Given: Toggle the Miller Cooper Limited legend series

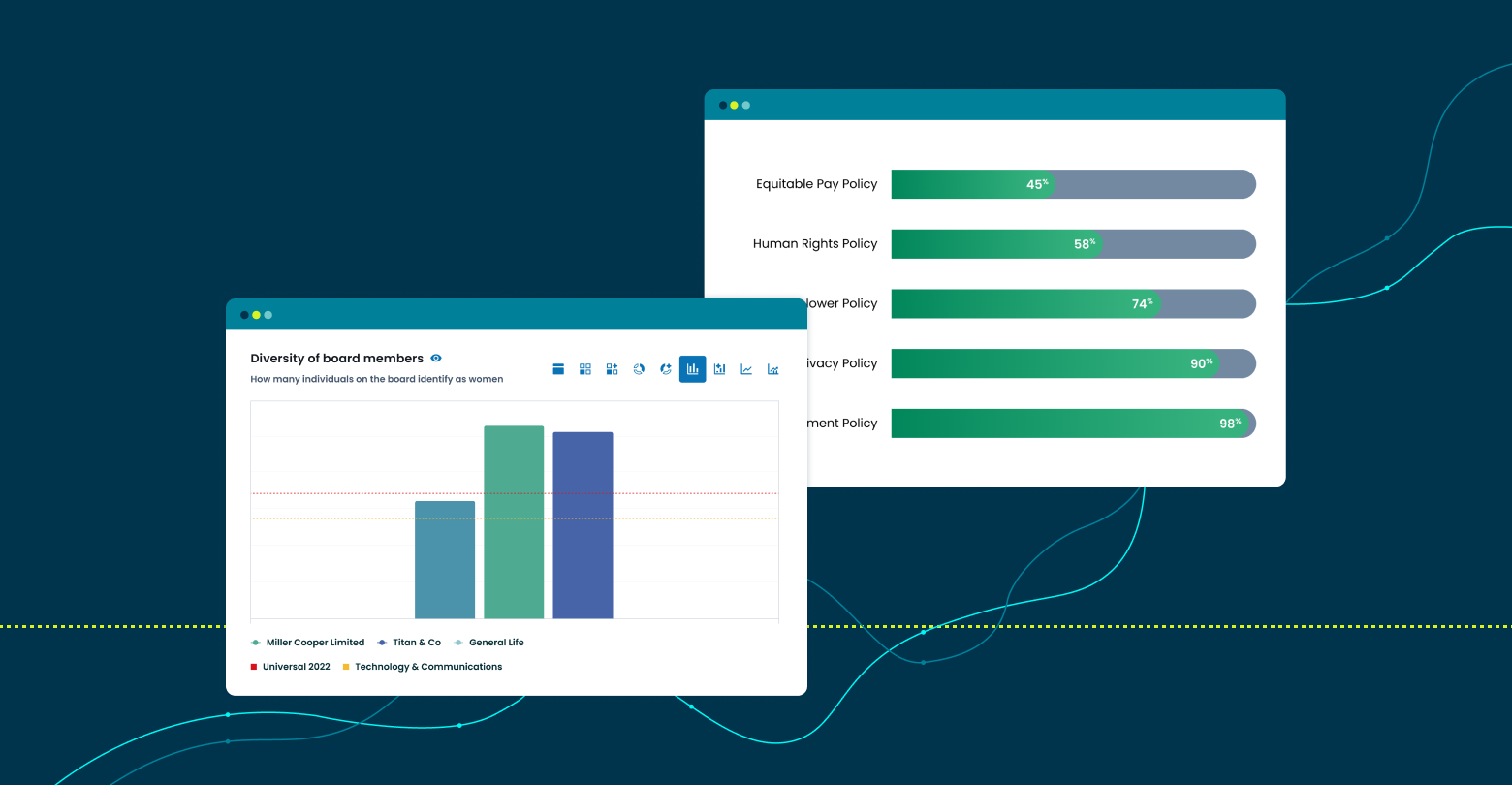Looking at the screenshot, I should (308, 643).
